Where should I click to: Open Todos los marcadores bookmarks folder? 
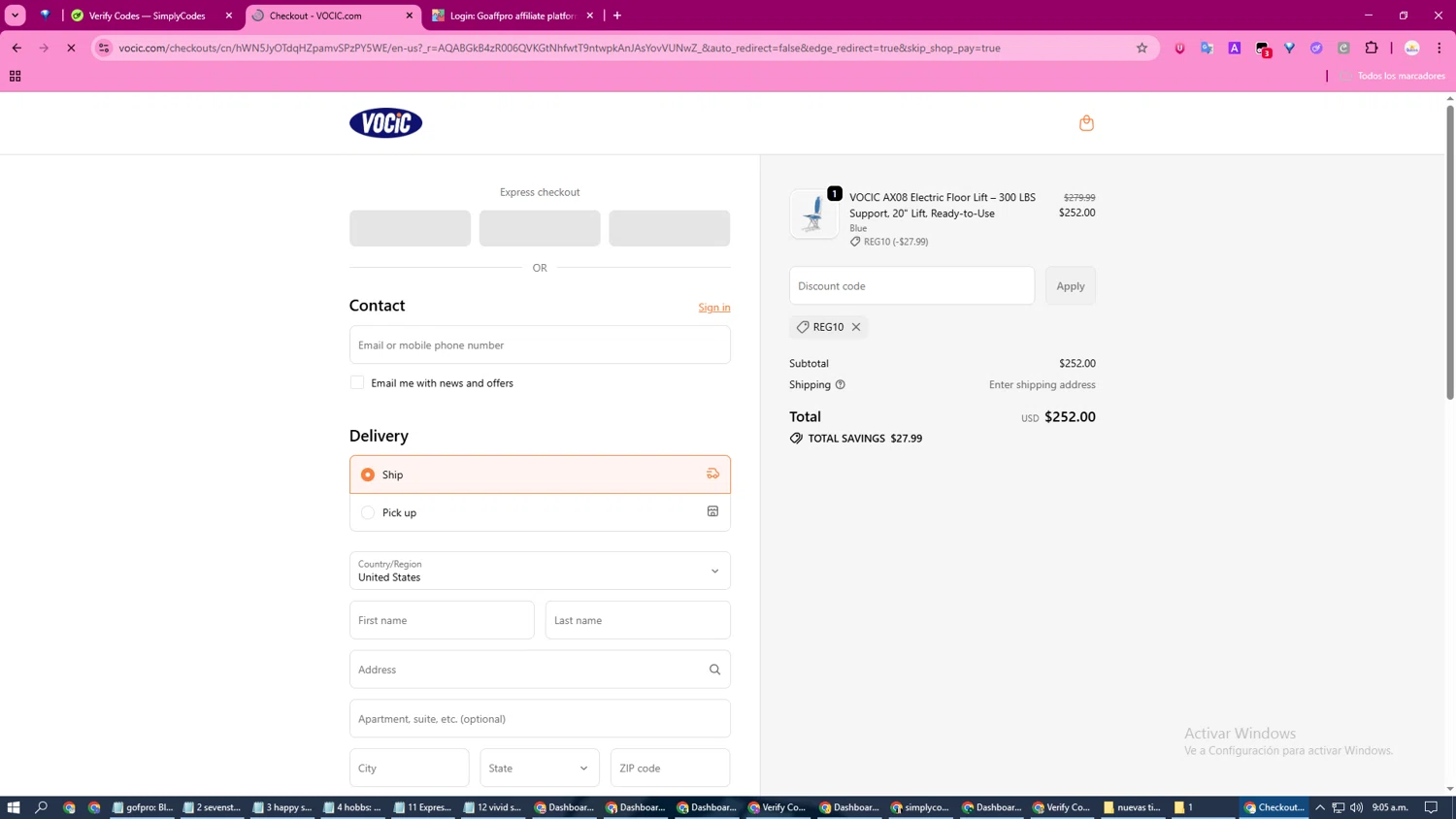pos(1394,76)
